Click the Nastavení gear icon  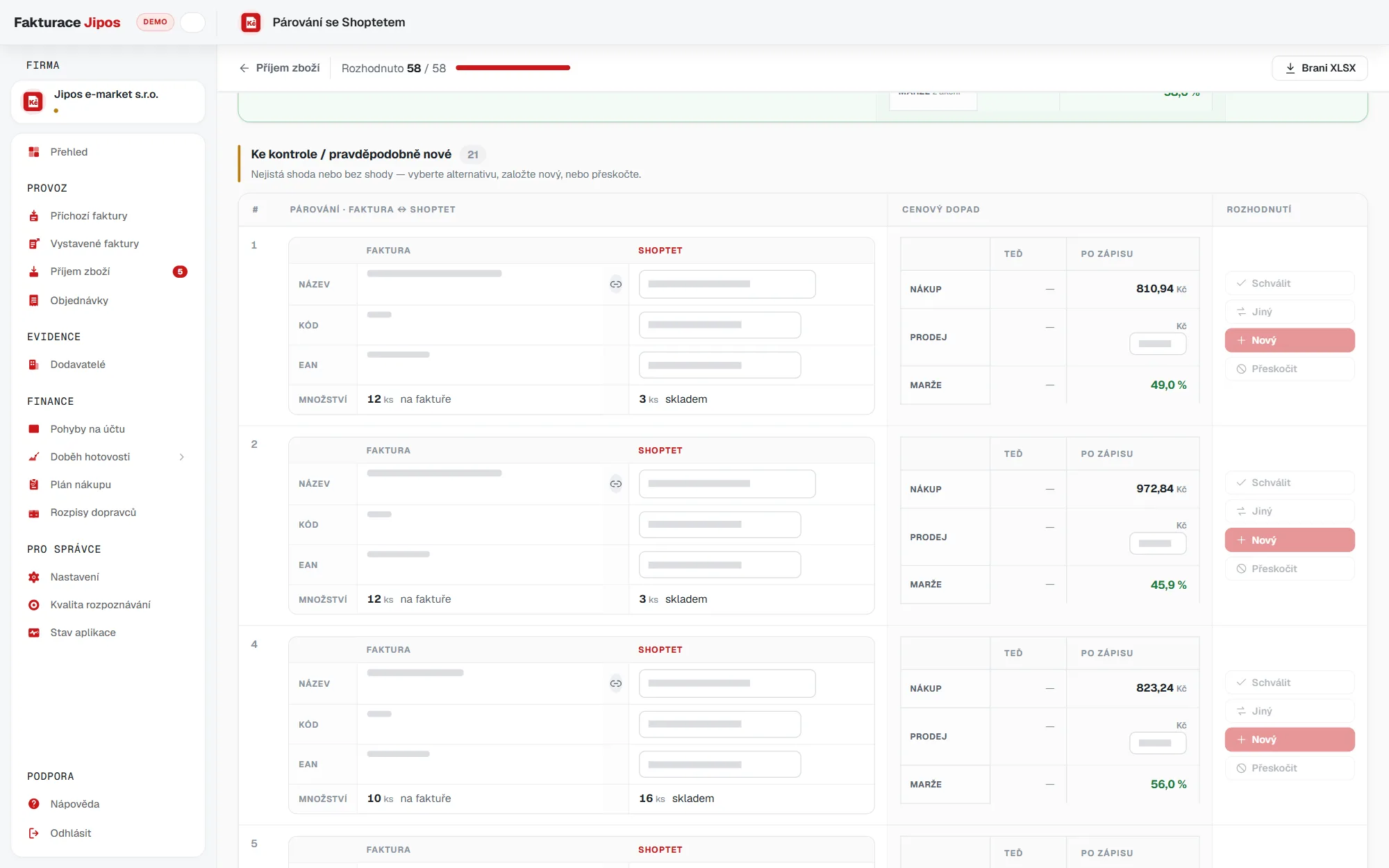click(33, 577)
